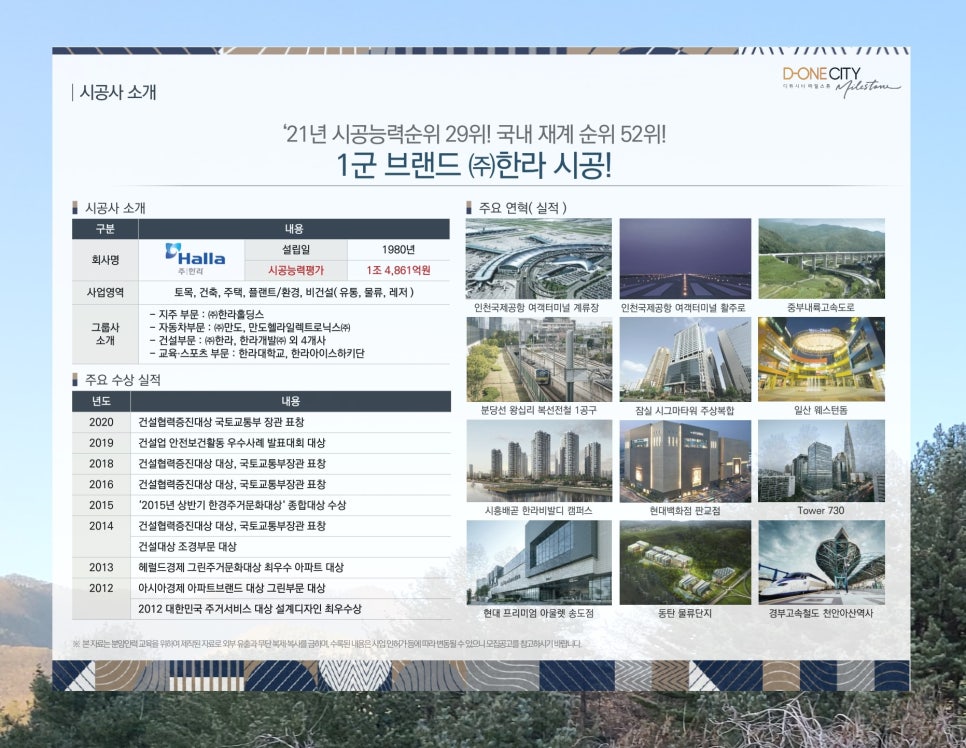Click the 설립일 cell

(x=296, y=250)
